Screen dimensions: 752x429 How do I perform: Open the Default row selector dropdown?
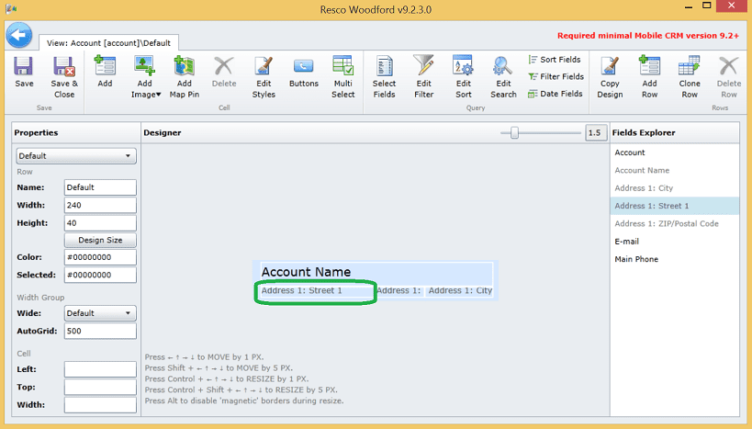pyautogui.click(x=76, y=156)
